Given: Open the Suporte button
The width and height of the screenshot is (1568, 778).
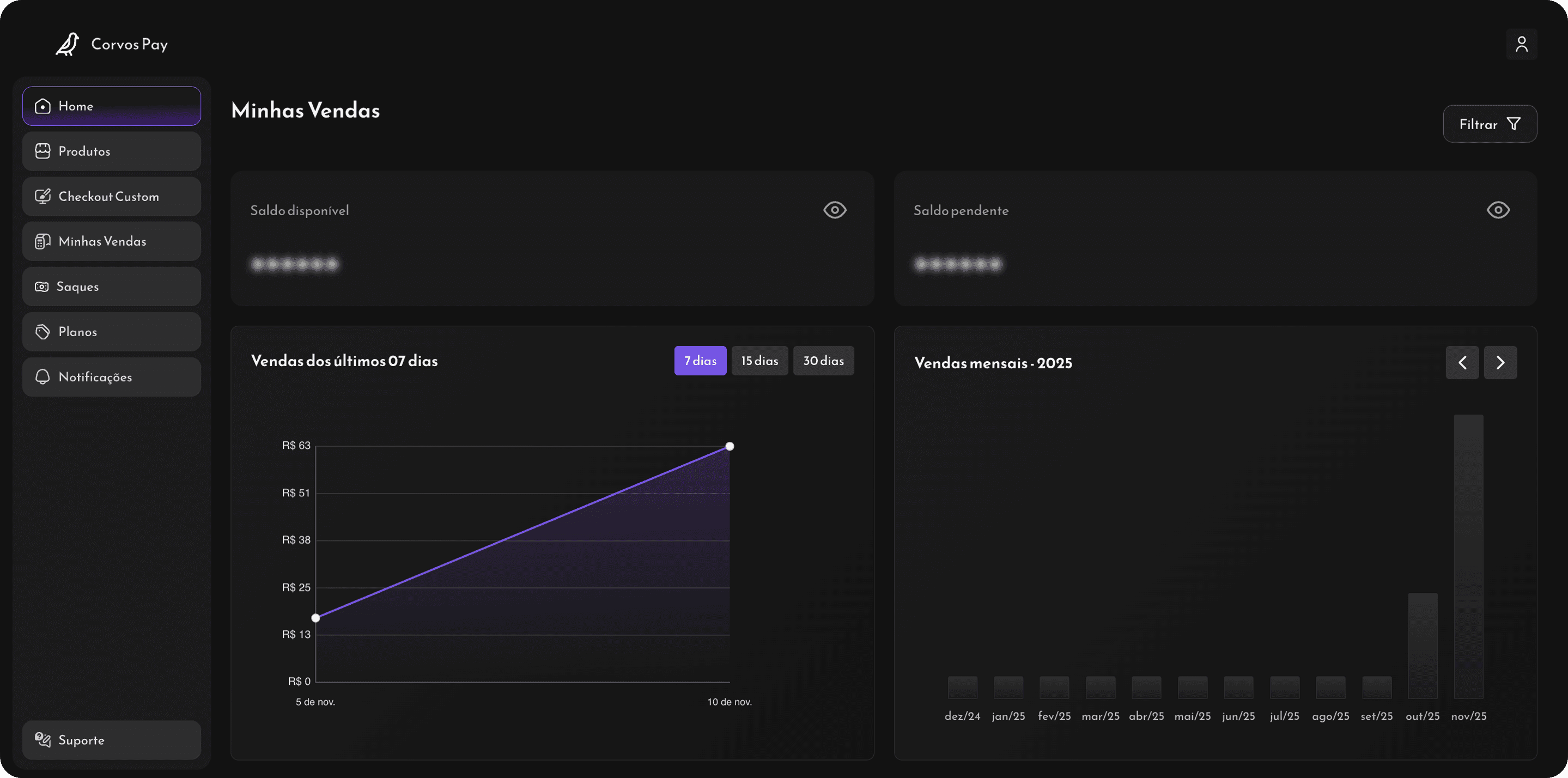Looking at the screenshot, I should 111,740.
